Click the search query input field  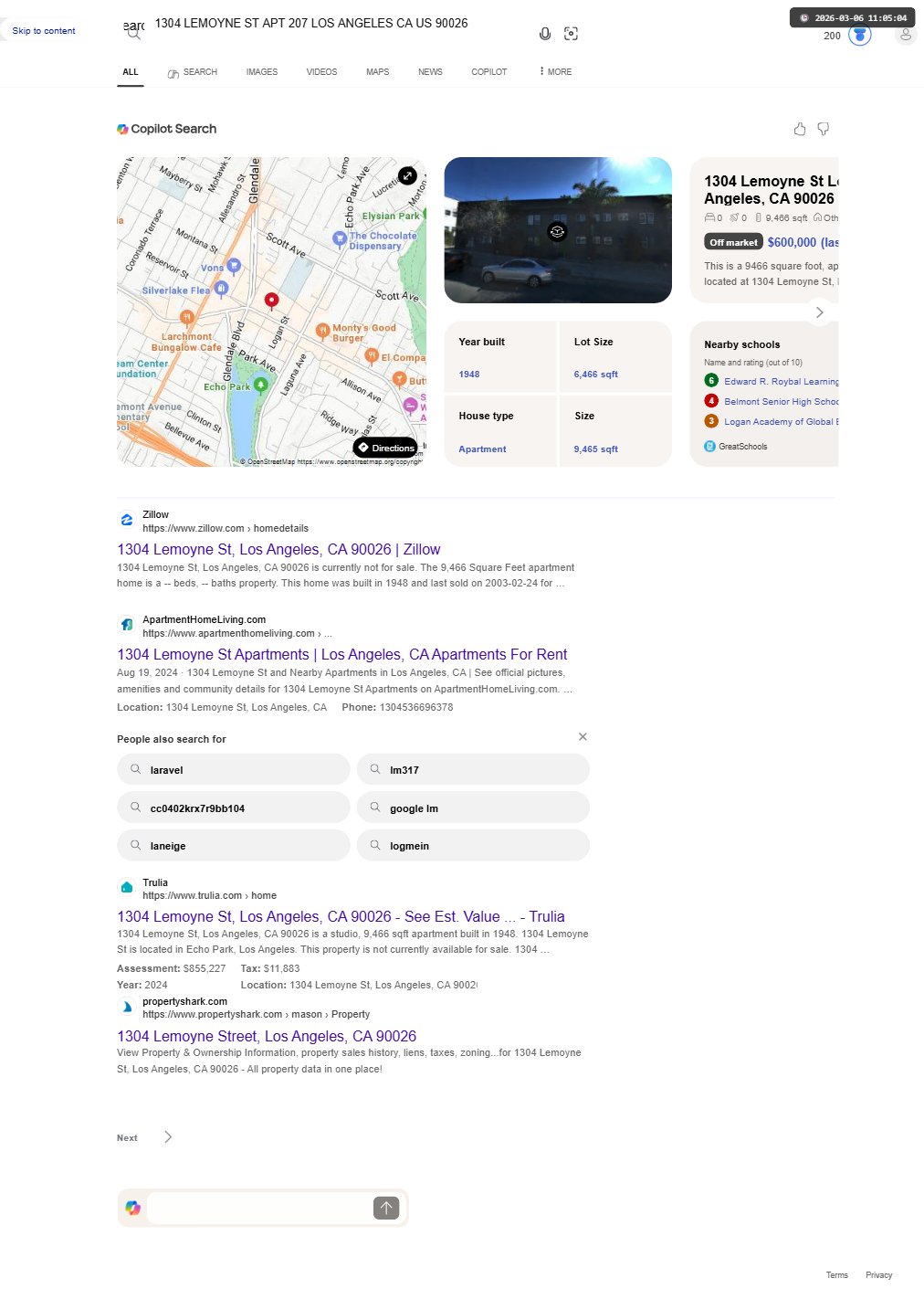pos(338,24)
